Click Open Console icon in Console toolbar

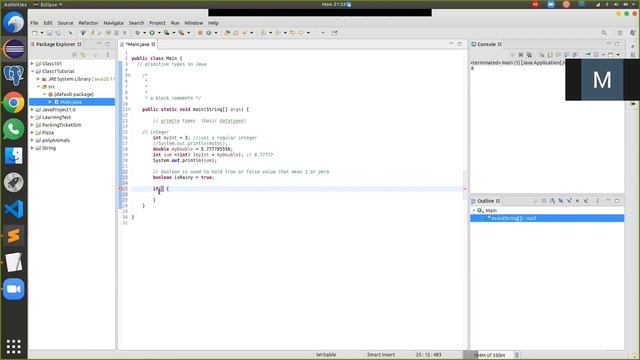click(611, 54)
